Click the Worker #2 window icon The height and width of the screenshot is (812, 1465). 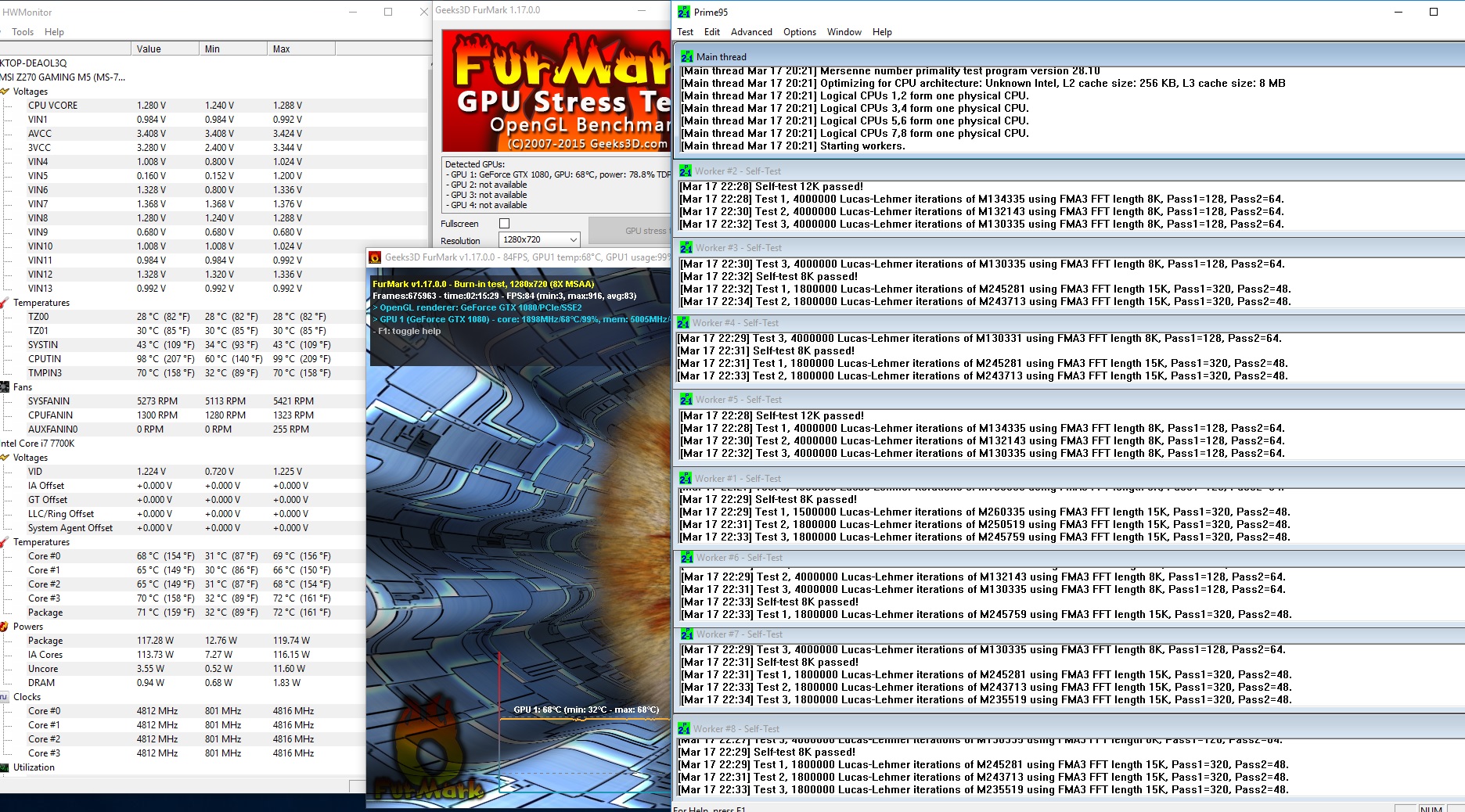point(686,171)
